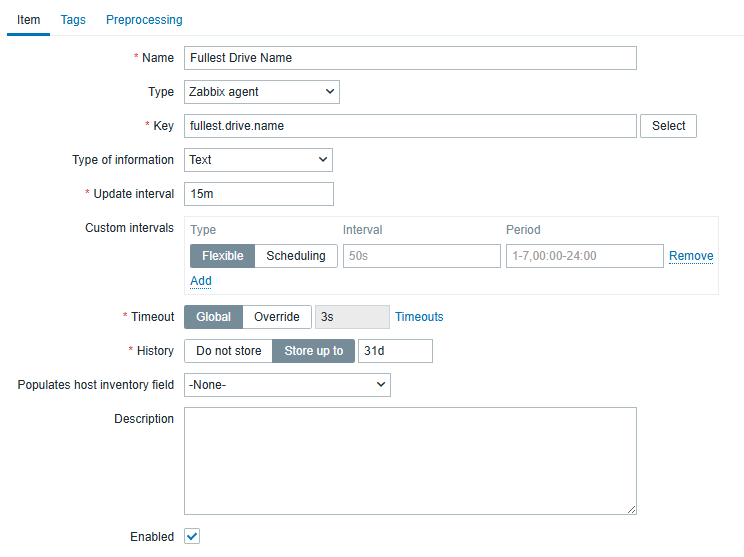Image resolution: width=744 pixels, height=557 pixels.
Task: Open the Preprocessing tab
Action: (144, 20)
